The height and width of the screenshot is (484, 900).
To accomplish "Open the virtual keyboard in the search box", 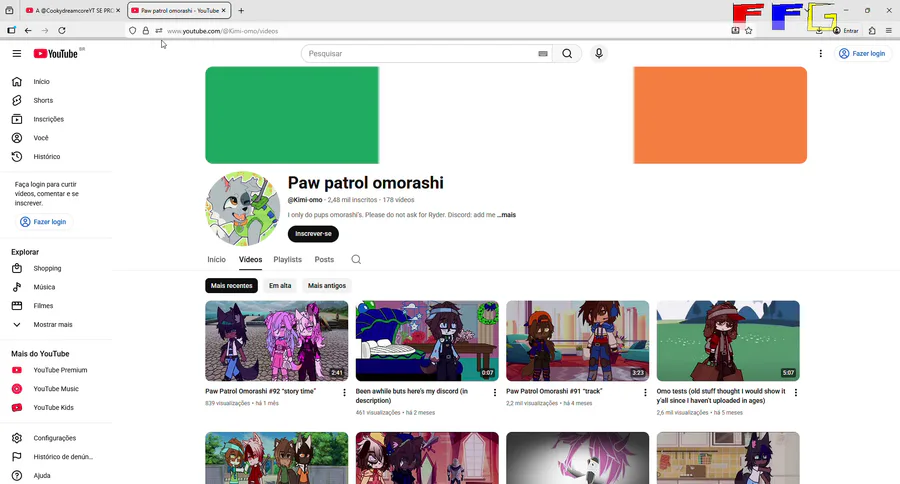I will [x=542, y=53].
